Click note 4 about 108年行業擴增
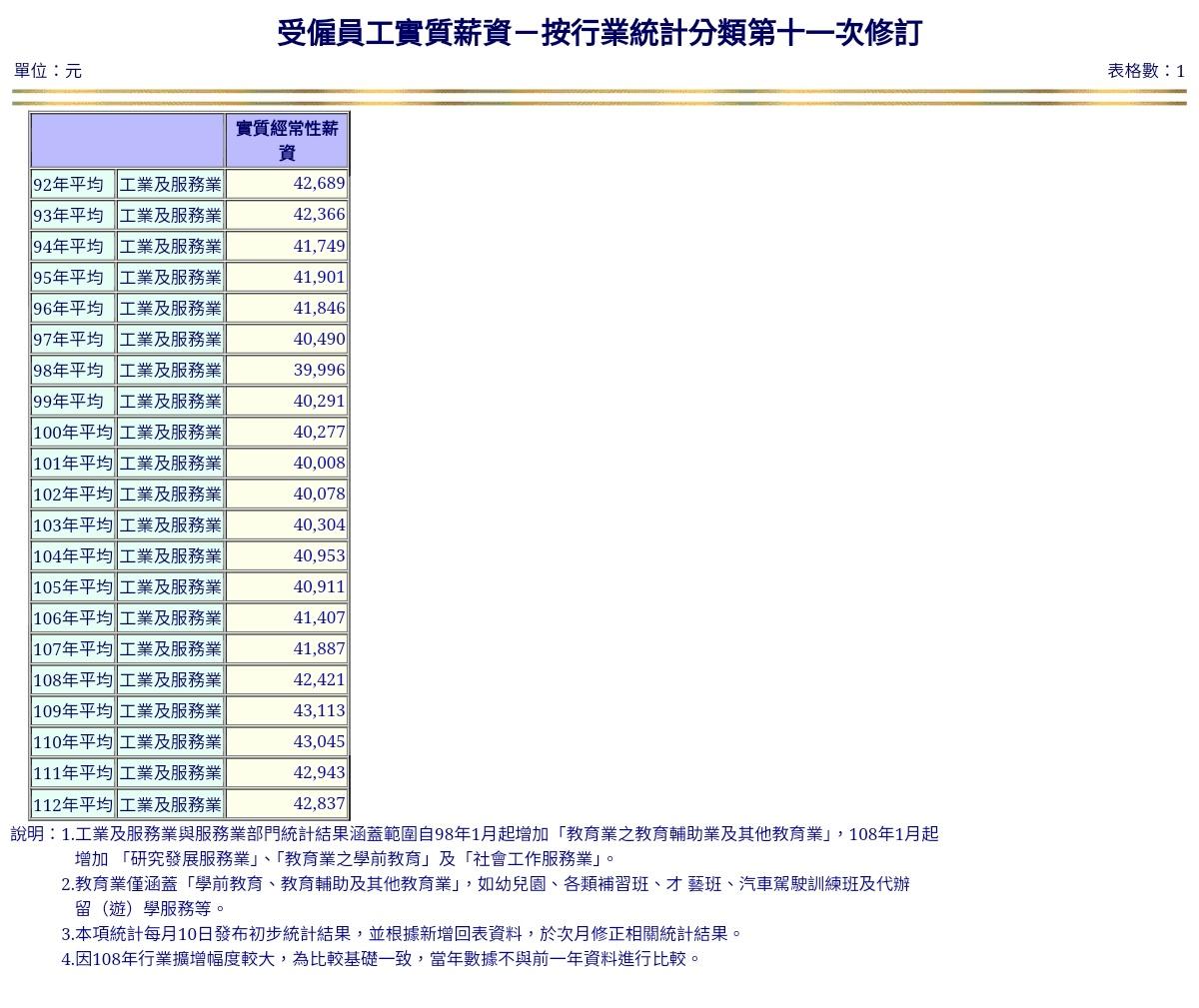 [382, 959]
